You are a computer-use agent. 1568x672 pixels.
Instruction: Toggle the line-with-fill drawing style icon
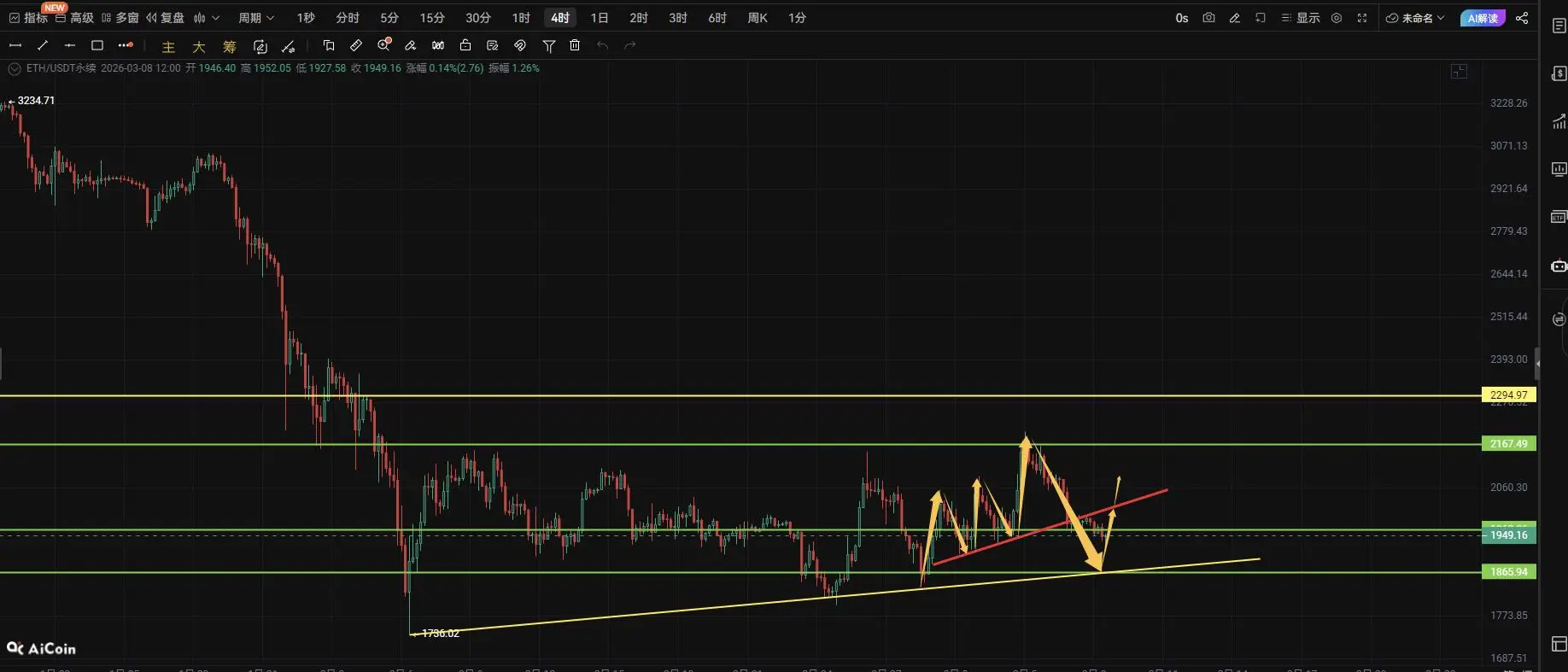[x=289, y=47]
